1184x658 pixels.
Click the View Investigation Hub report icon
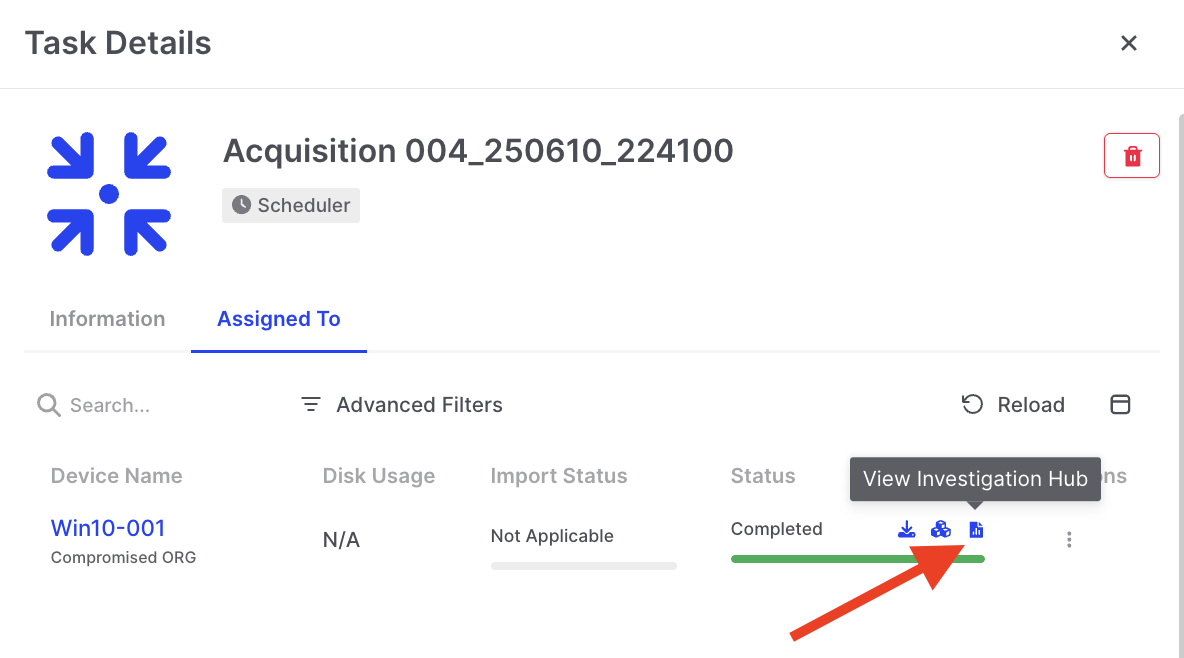pos(976,530)
